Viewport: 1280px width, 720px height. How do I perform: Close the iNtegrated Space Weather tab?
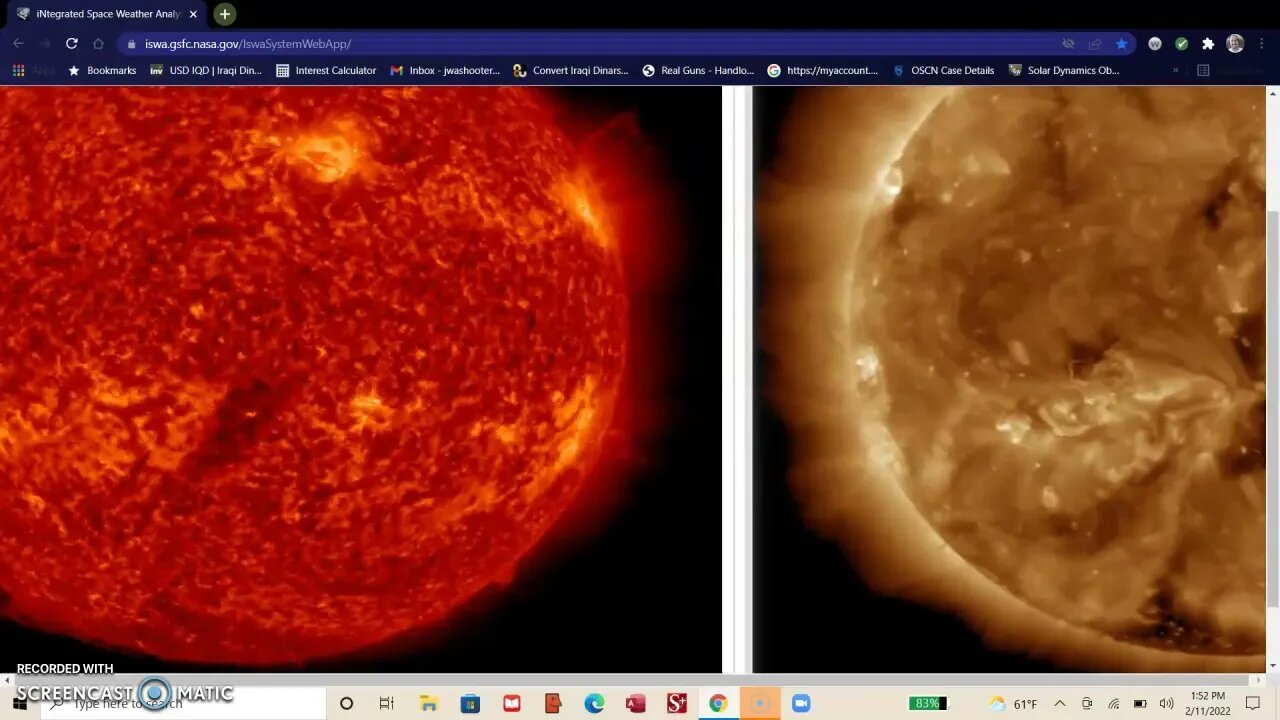coord(193,14)
